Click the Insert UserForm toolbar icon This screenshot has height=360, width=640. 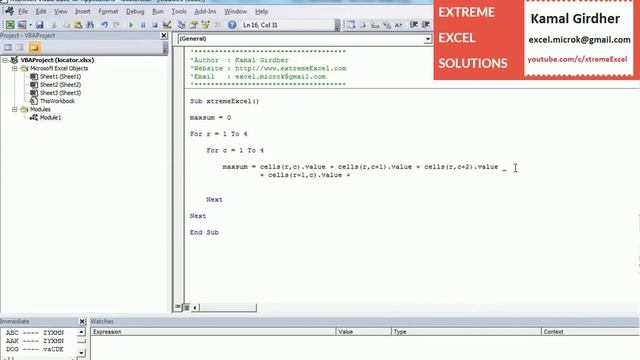click(22, 25)
